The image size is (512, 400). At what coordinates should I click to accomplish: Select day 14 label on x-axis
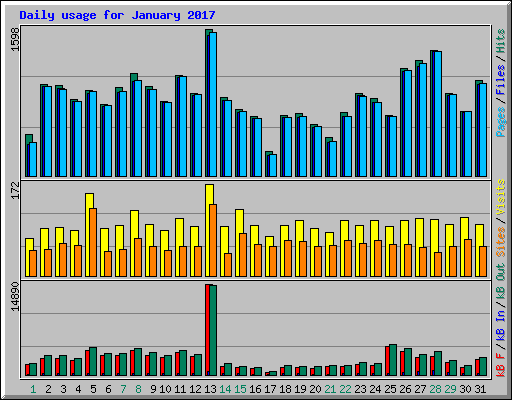[x=225, y=389]
